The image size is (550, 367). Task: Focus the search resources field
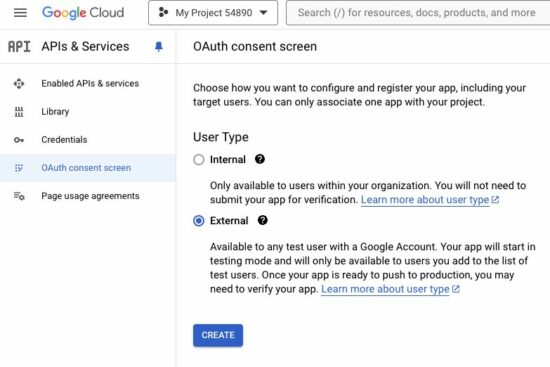(x=418, y=13)
